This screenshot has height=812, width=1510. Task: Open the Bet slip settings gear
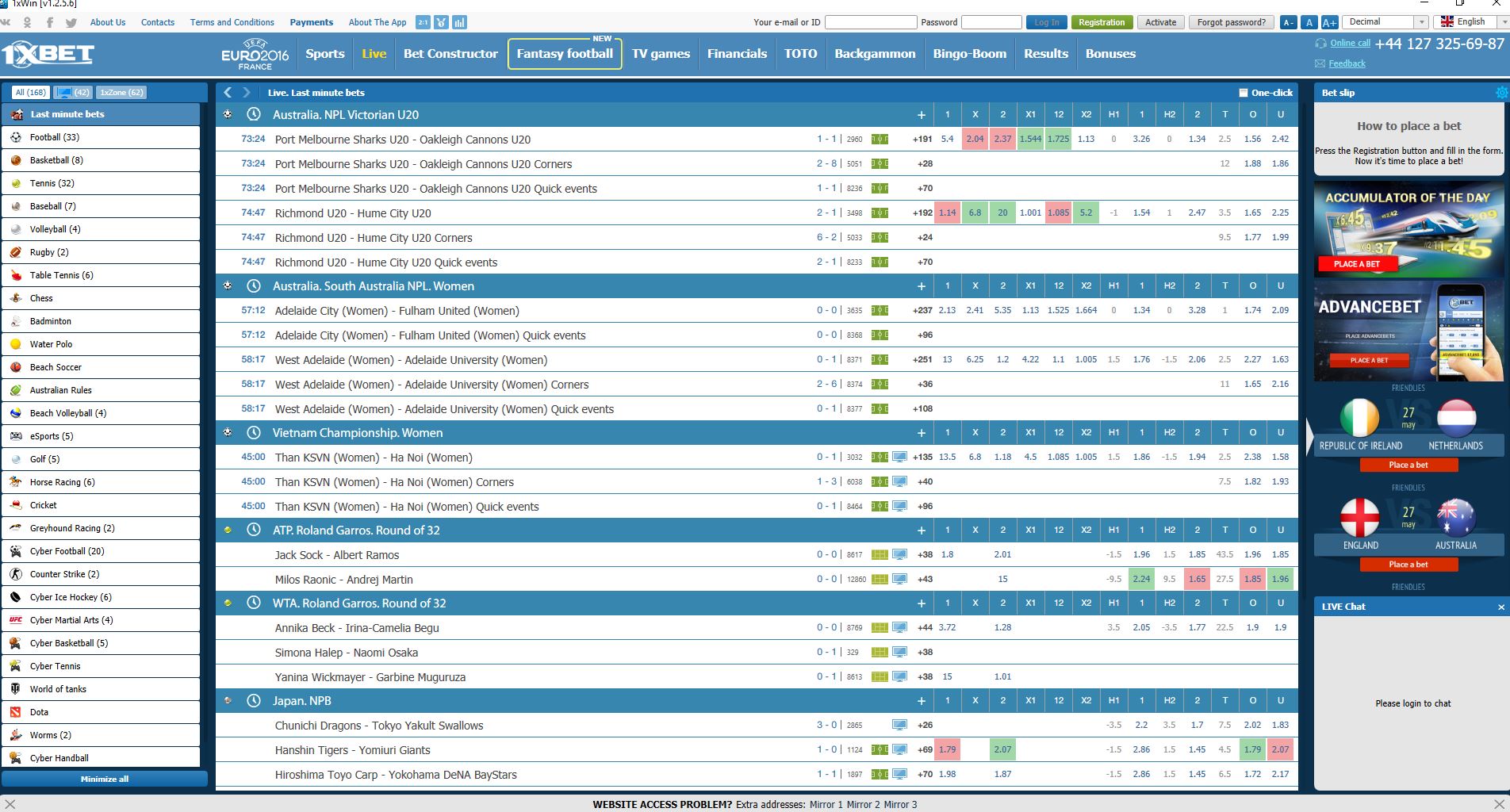[x=1501, y=93]
